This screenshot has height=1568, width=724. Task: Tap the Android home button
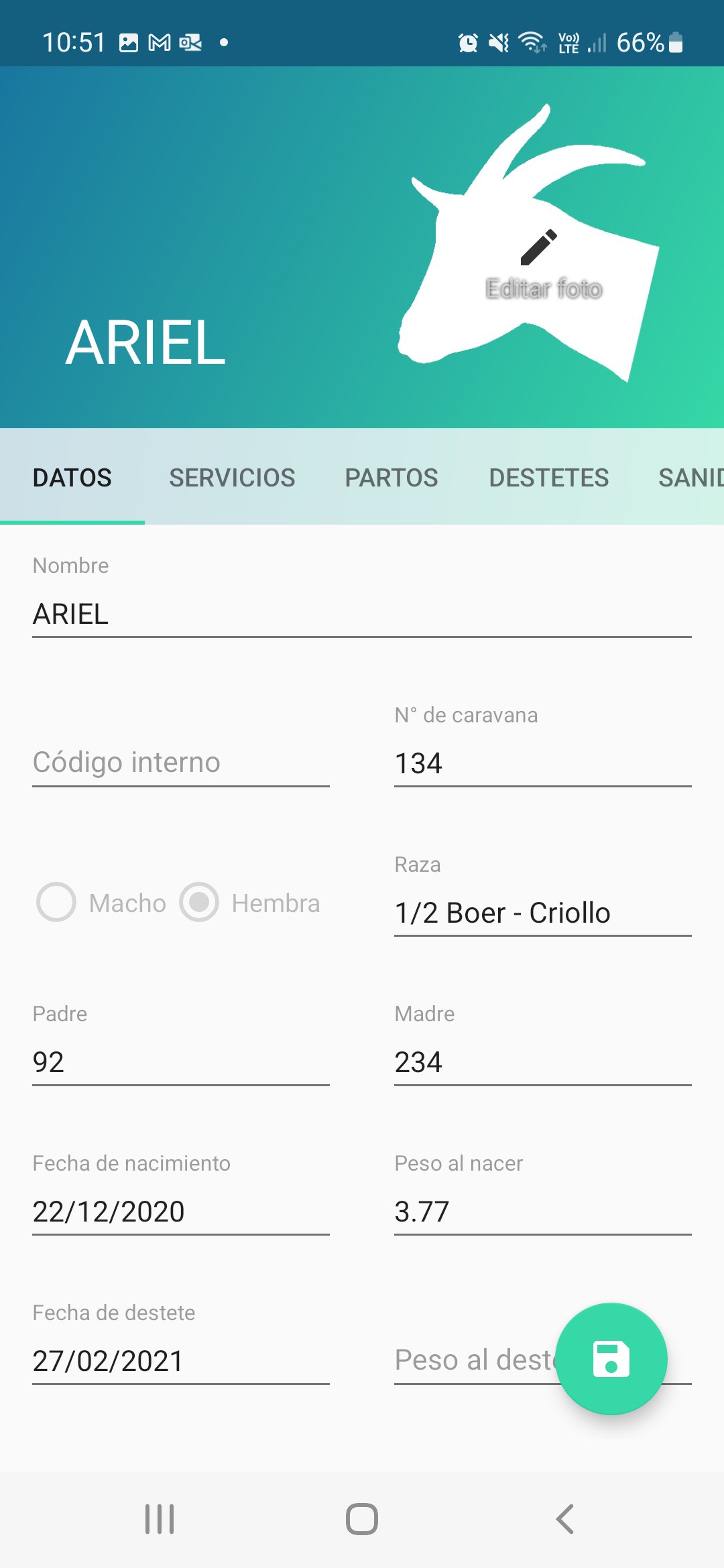[362, 1519]
